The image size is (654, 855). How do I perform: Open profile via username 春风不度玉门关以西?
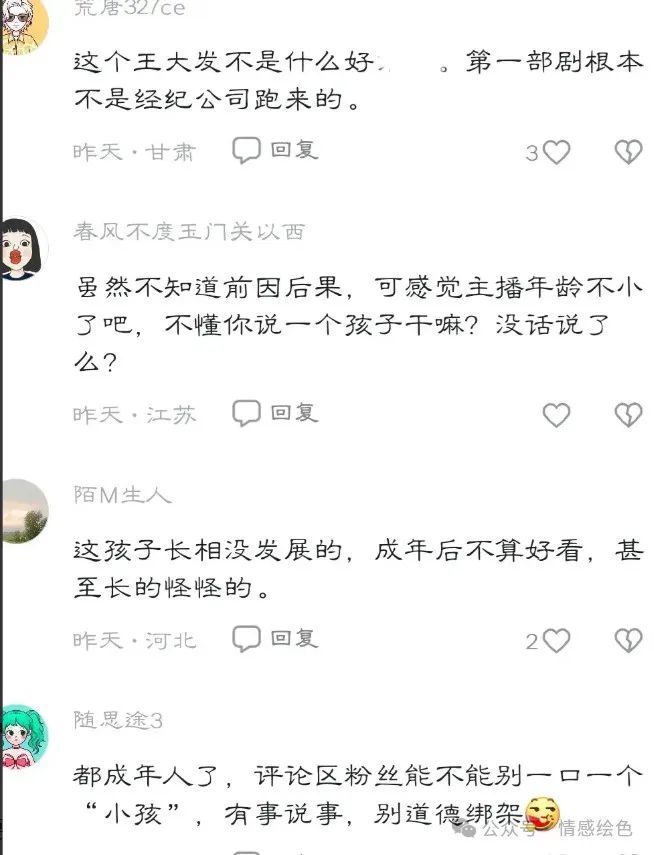pos(189,232)
